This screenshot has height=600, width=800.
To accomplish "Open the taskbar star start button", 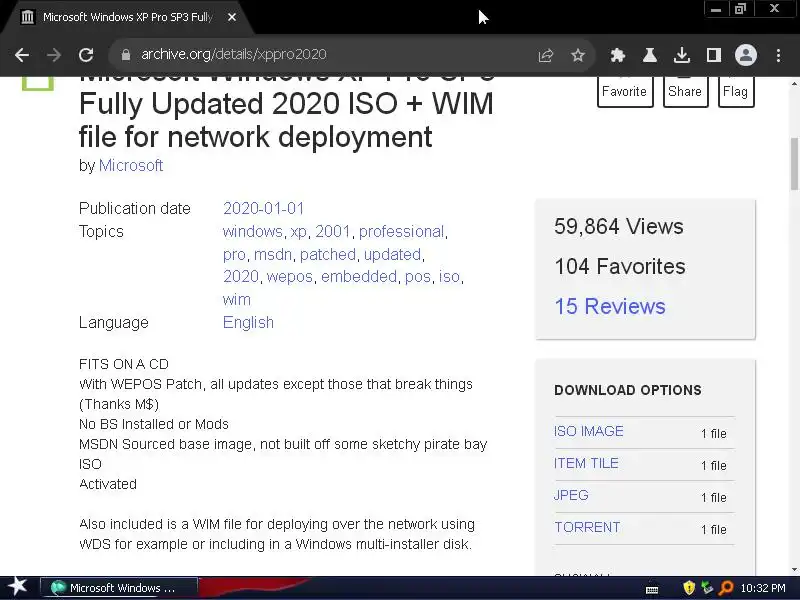I will [x=18, y=587].
